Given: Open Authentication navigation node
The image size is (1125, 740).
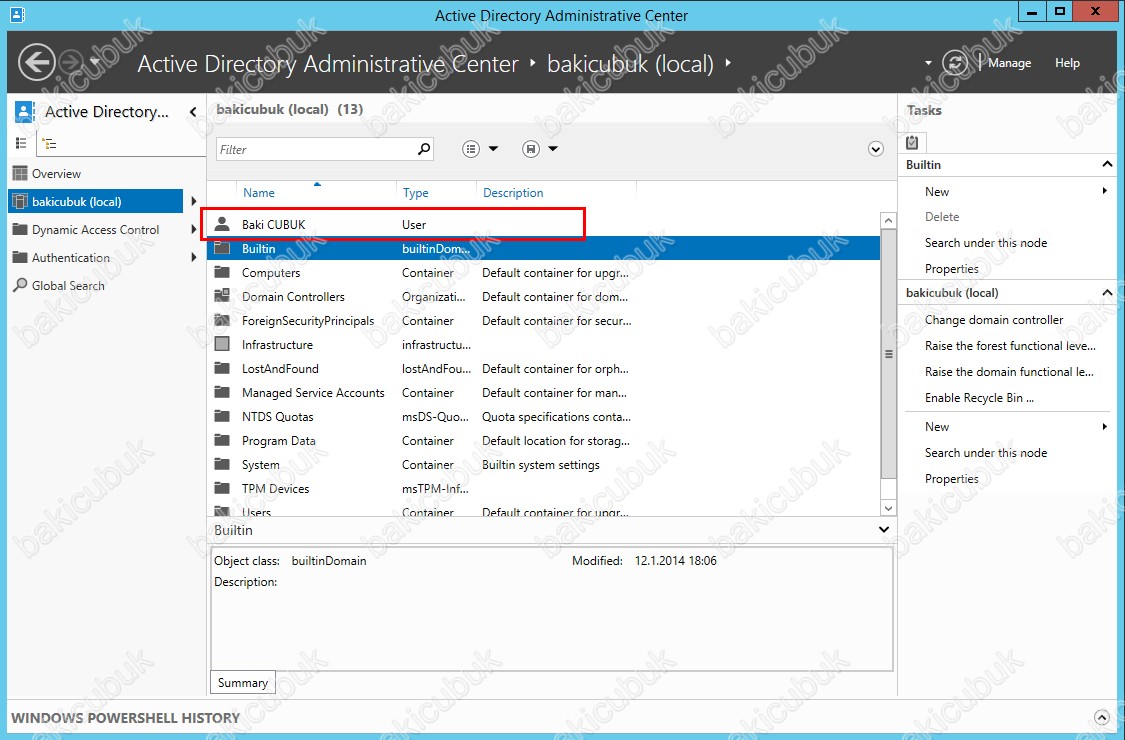Looking at the screenshot, I should (70, 258).
